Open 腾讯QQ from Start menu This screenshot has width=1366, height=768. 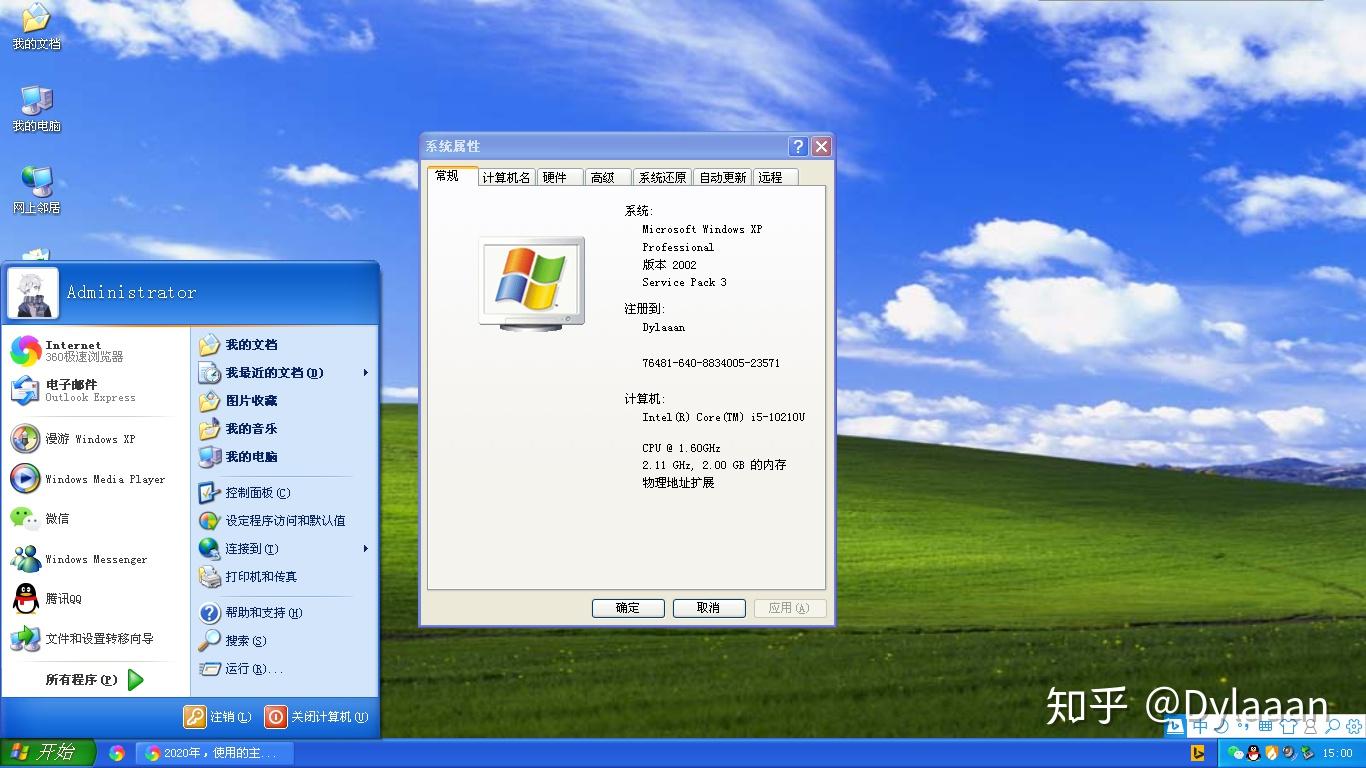96,599
